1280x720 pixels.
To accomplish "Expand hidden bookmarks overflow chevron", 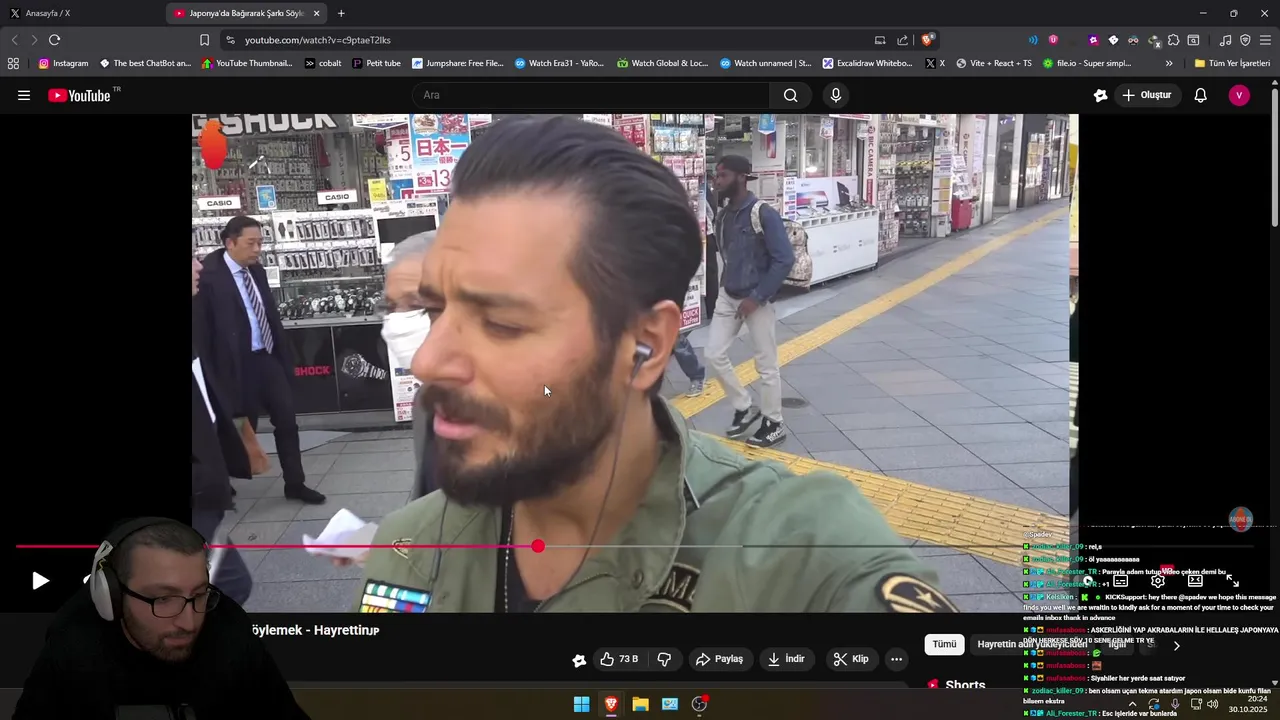I will pyautogui.click(x=1169, y=63).
